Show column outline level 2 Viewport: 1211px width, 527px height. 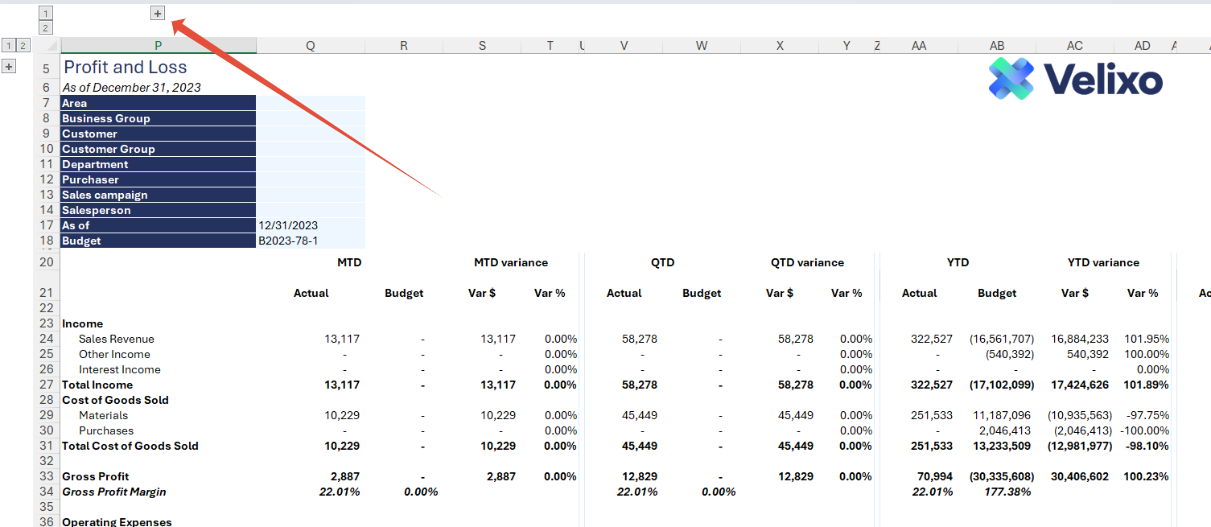tap(46, 28)
